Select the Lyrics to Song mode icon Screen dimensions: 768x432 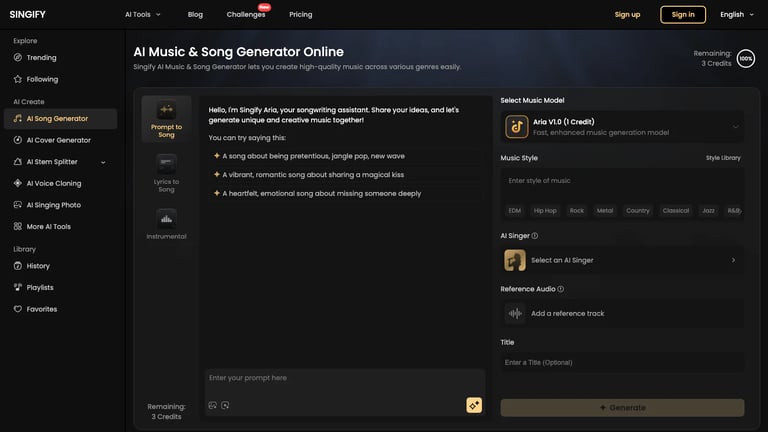click(x=166, y=164)
